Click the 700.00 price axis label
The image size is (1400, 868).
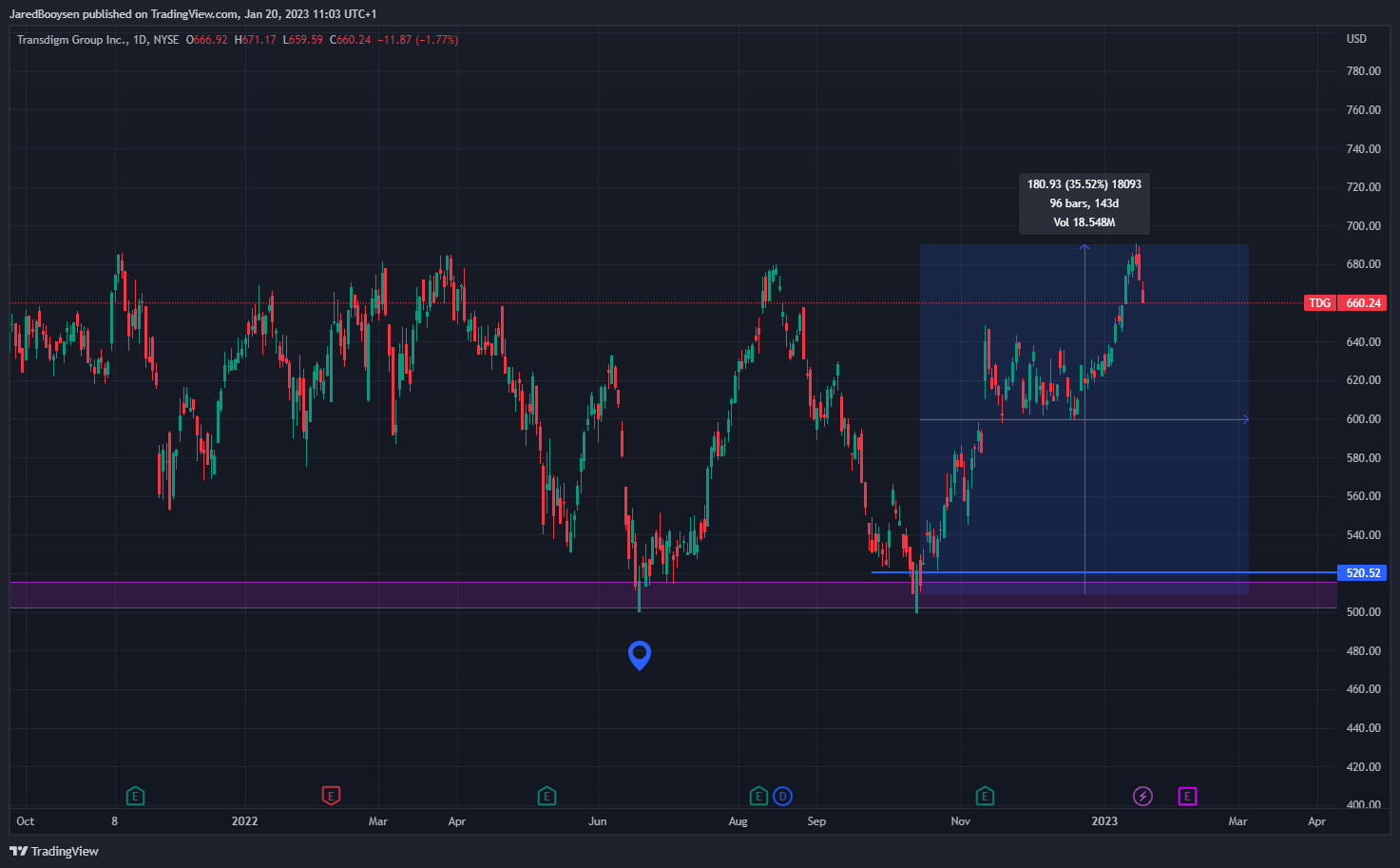tap(1363, 226)
